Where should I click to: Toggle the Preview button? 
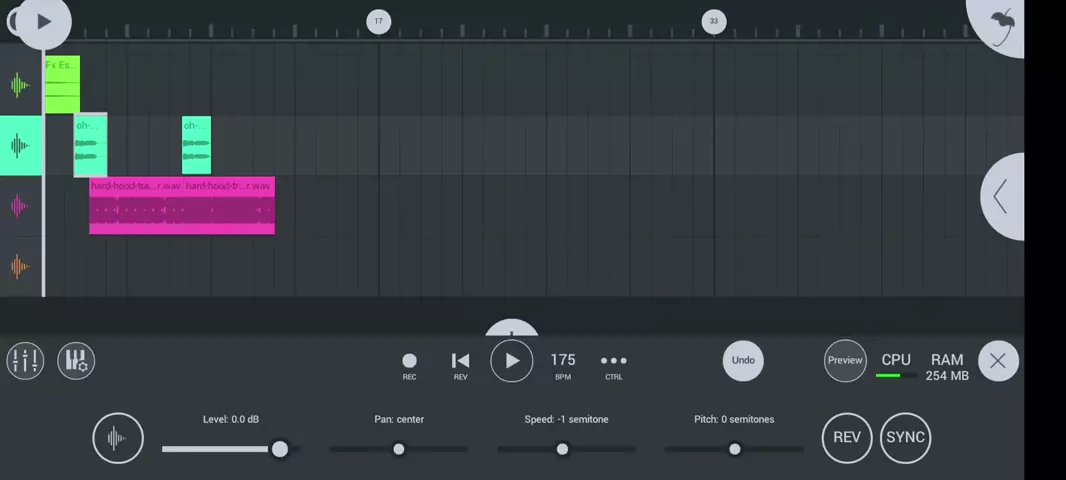(x=845, y=361)
